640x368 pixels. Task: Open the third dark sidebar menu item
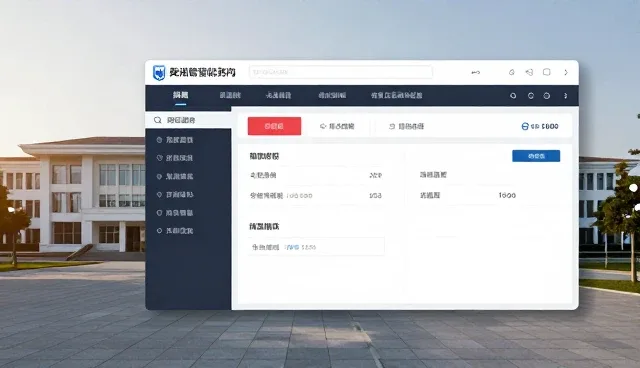(175, 176)
